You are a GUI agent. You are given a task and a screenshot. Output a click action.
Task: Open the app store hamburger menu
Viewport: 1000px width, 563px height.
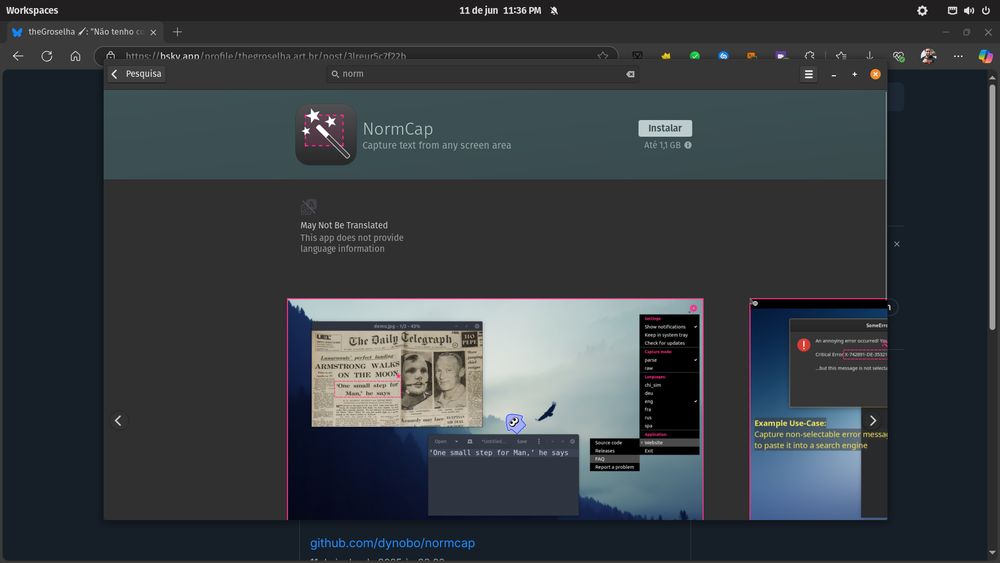click(808, 75)
